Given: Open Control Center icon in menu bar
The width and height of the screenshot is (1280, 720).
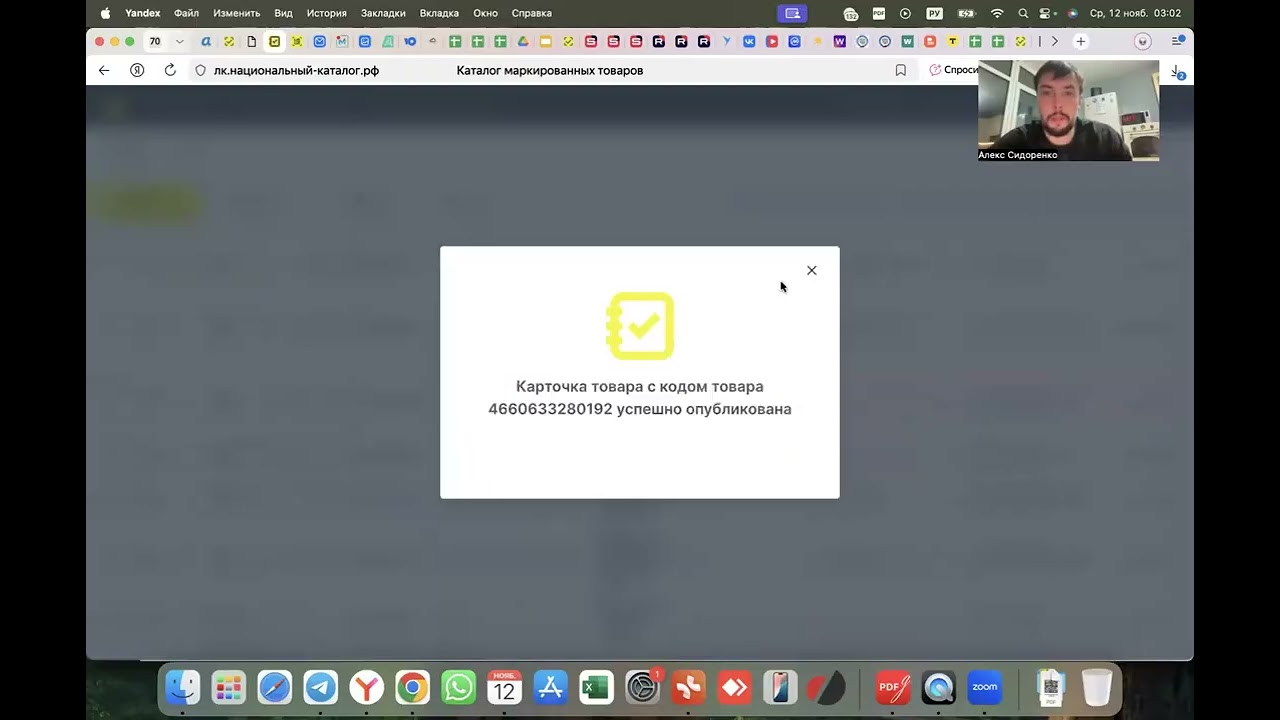Looking at the screenshot, I should click(1047, 13).
